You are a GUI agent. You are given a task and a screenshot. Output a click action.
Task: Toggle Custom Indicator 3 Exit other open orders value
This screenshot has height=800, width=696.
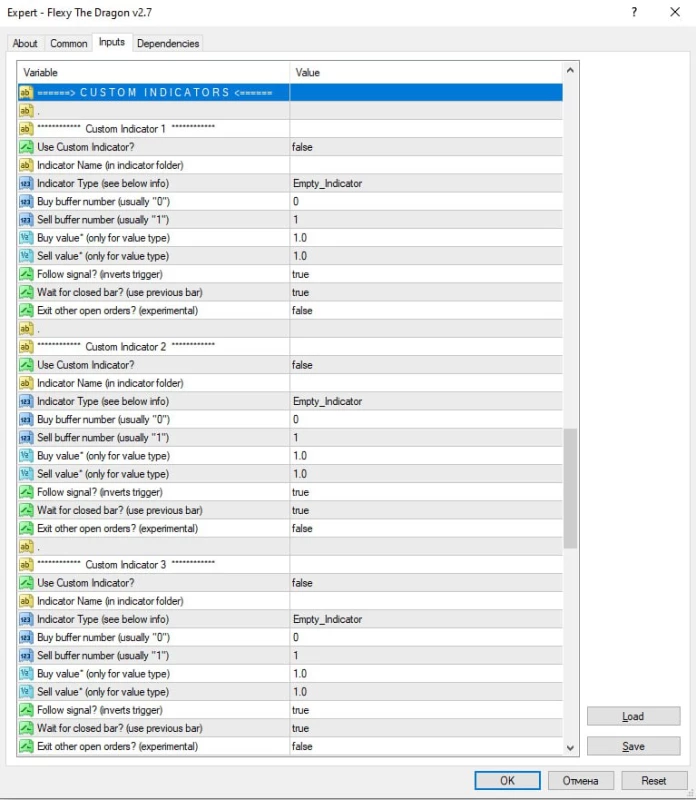[x=425, y=747]
